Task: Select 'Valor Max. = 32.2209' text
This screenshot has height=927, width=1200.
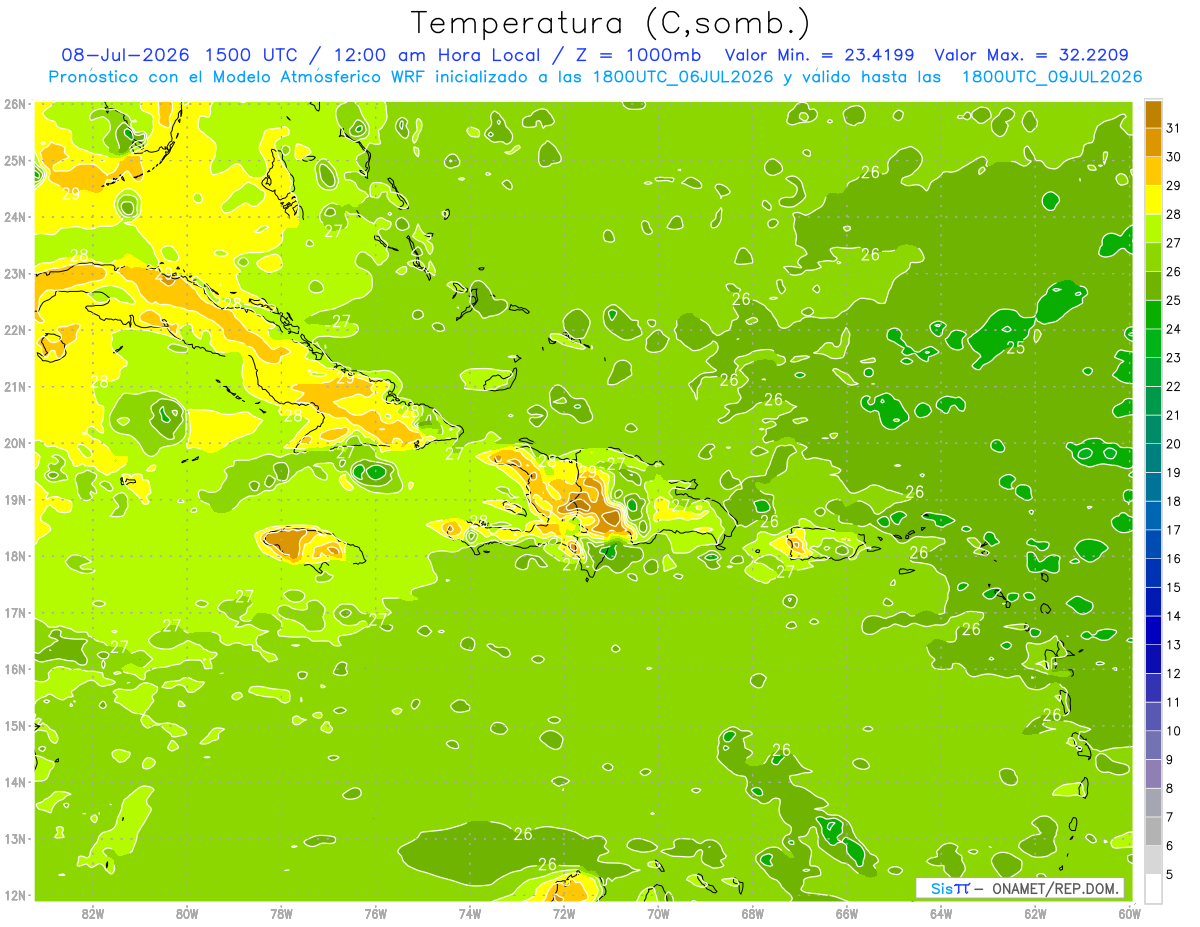Action: [x=1032, y=55]
